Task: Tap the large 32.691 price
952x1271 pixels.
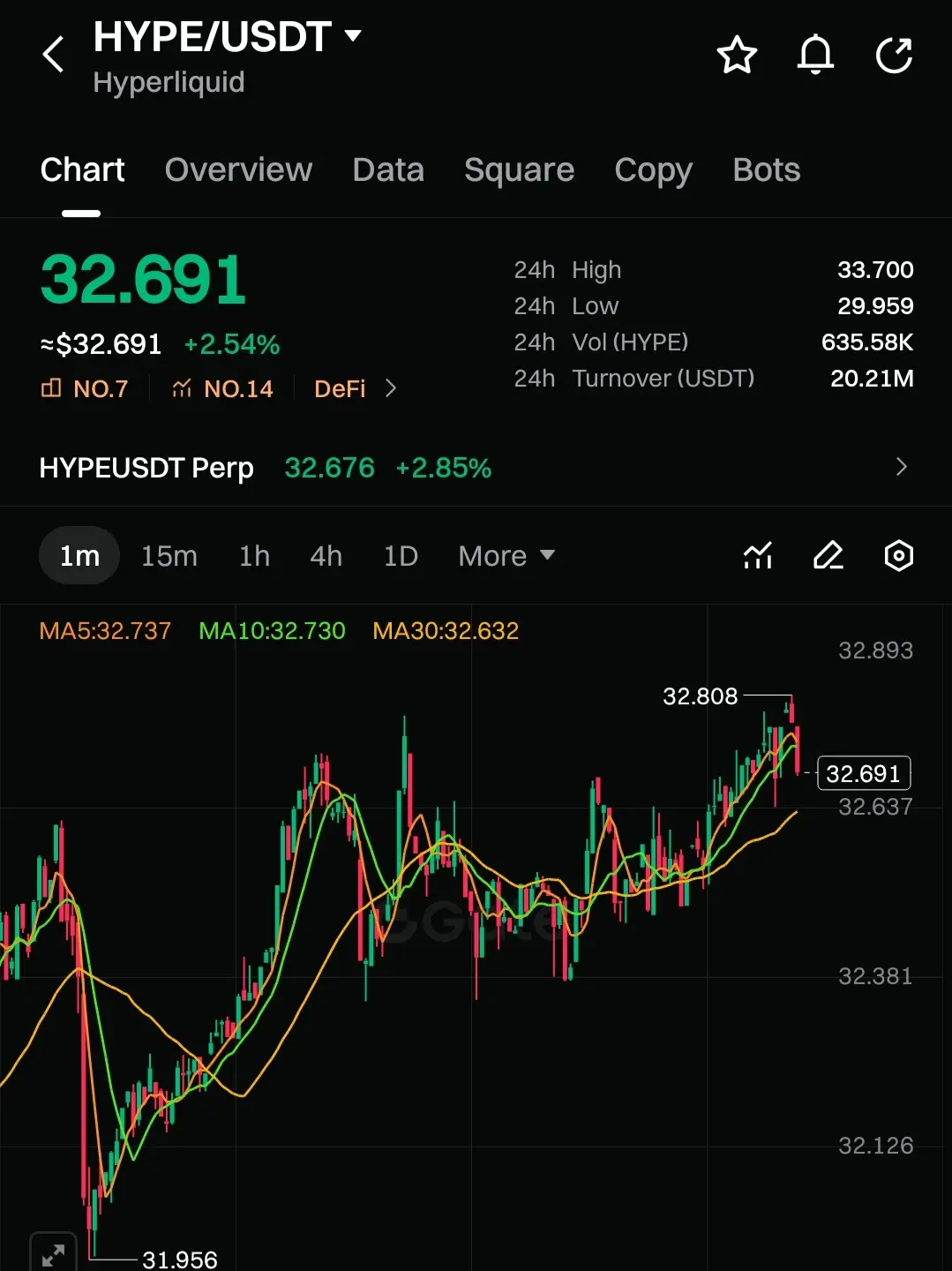Action: coord(143,280)
